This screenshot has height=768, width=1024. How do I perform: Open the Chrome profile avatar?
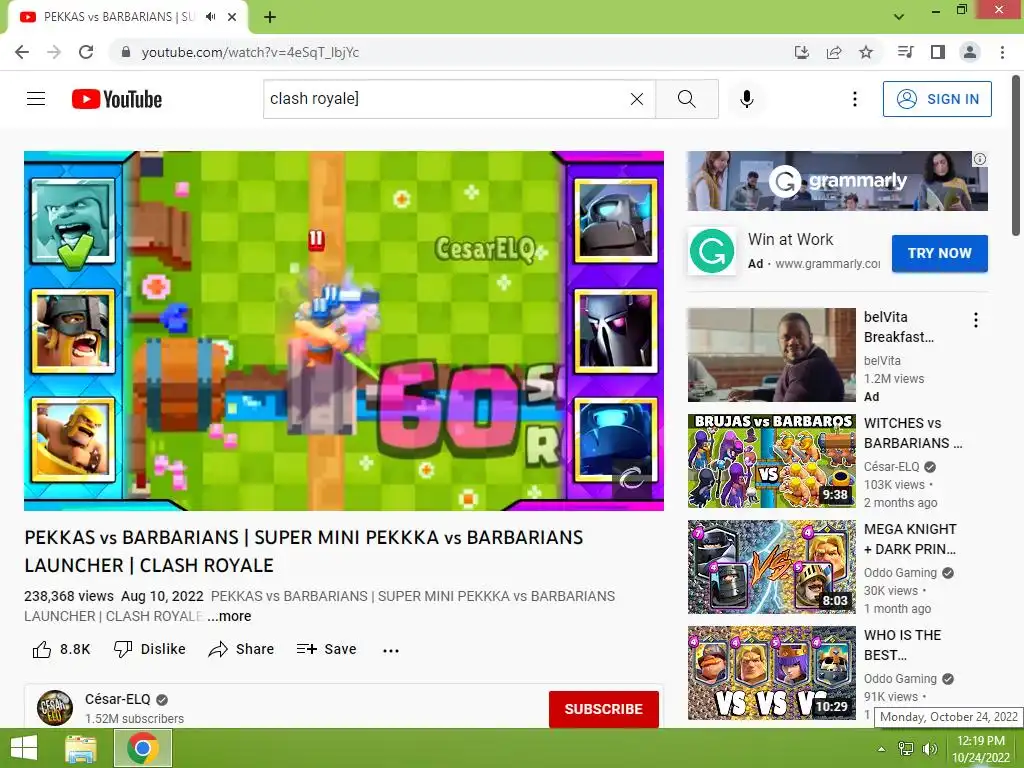point(970,52)
